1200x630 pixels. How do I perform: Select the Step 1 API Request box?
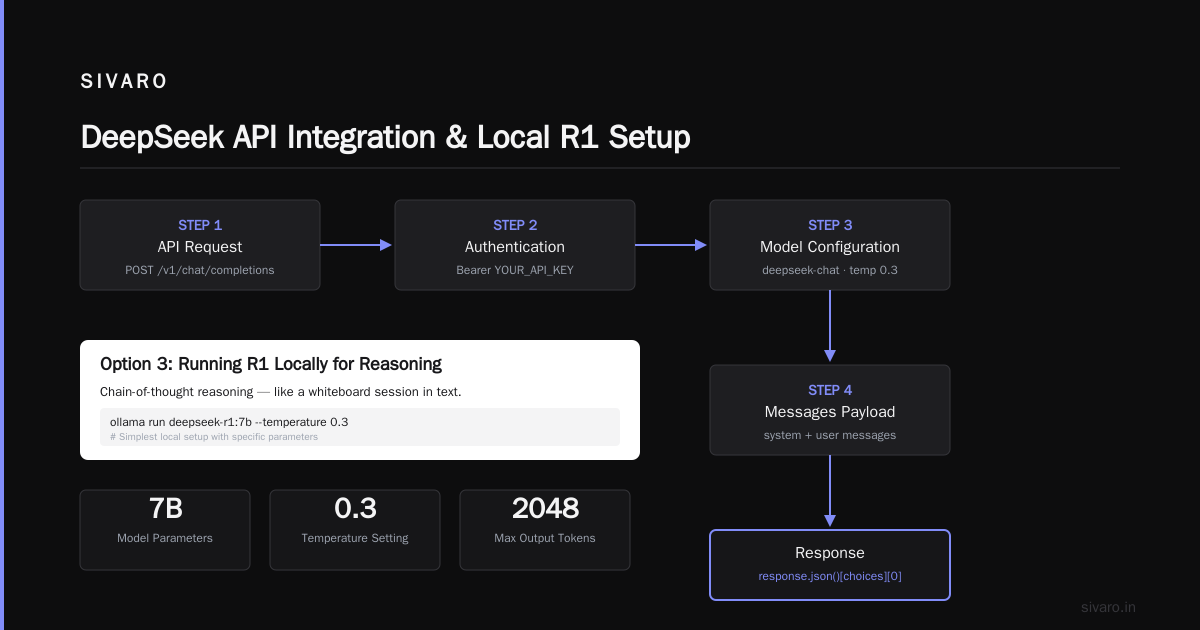[x=200, y=245]
